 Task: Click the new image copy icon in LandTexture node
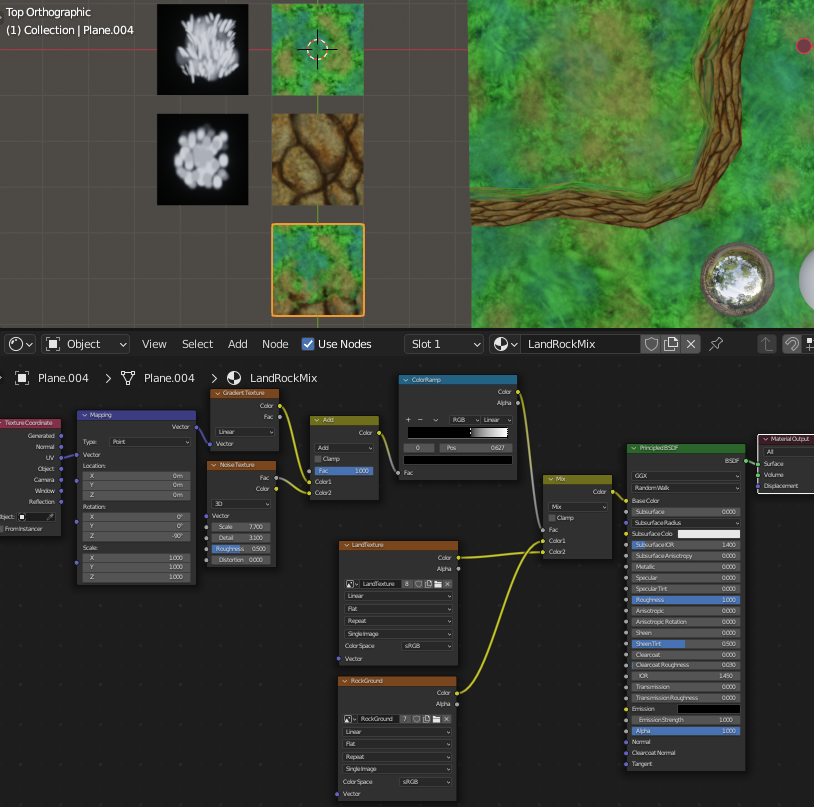(x=428, y=584)
